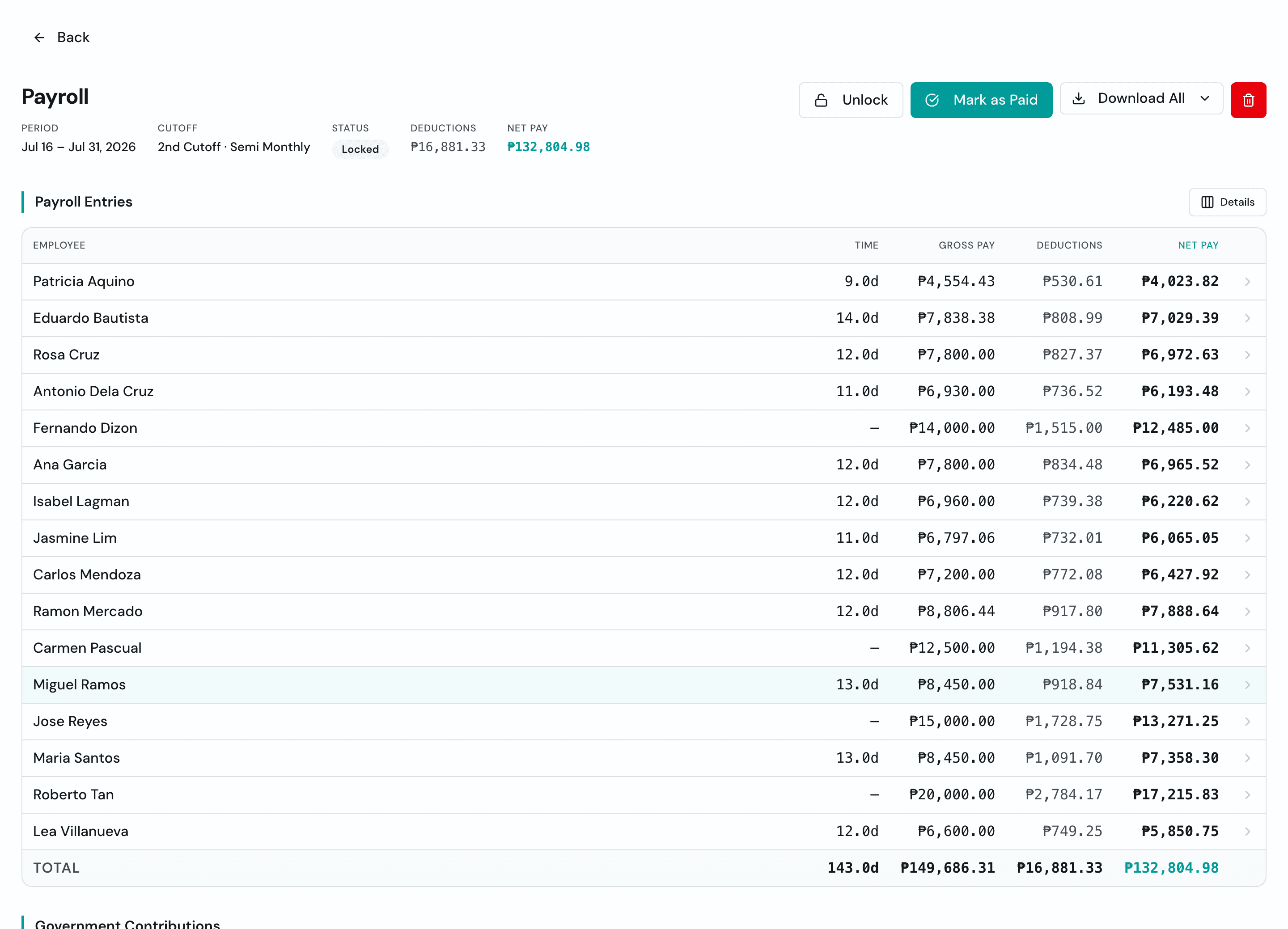Click the GROSS PAY column header
Screen dimensions: 1288x929
[x=966, y=245]
